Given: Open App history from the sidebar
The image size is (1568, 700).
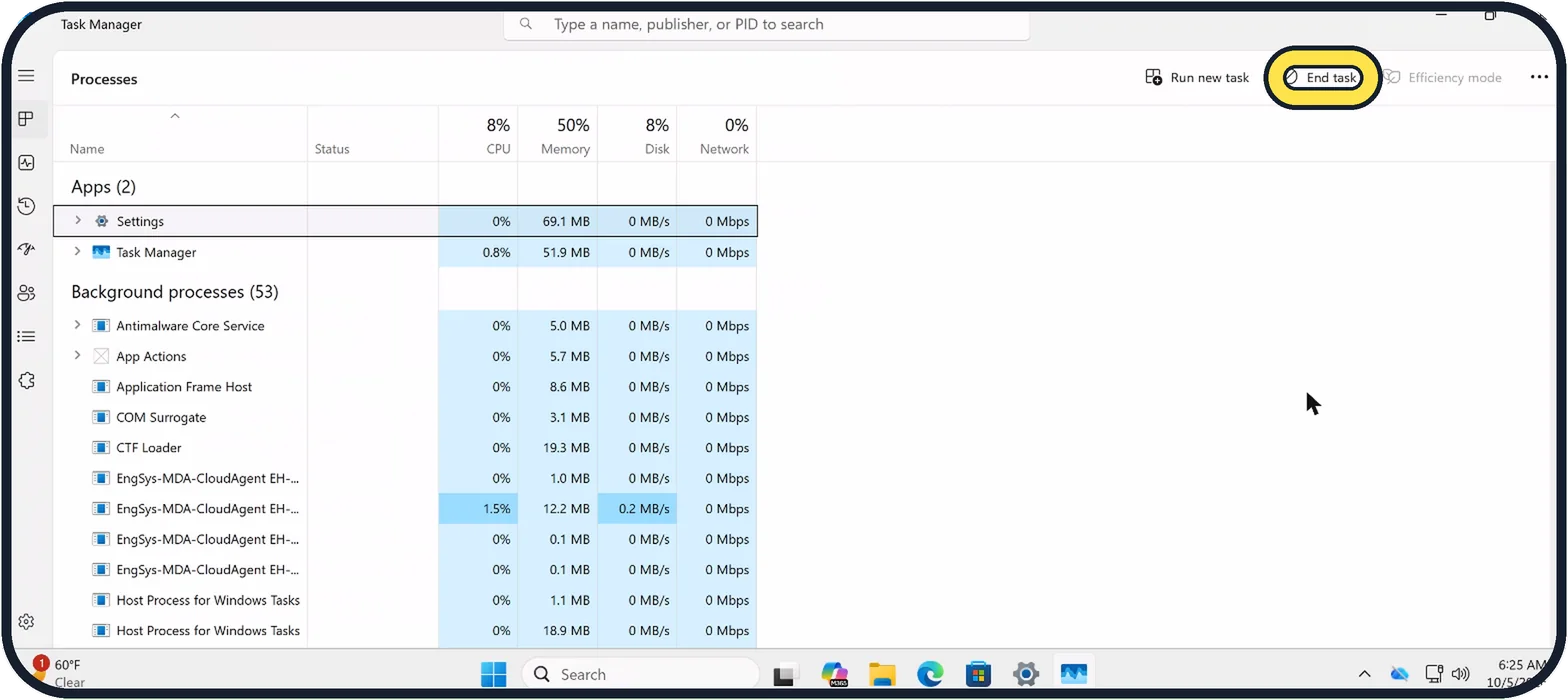Looking at the screenshot, I should coord(26,206).
